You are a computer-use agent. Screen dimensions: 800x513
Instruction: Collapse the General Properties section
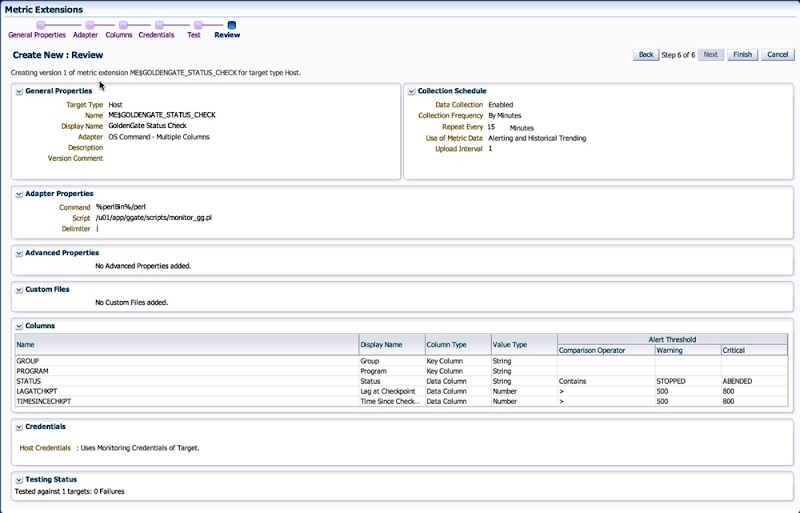(x=19, y=91)
